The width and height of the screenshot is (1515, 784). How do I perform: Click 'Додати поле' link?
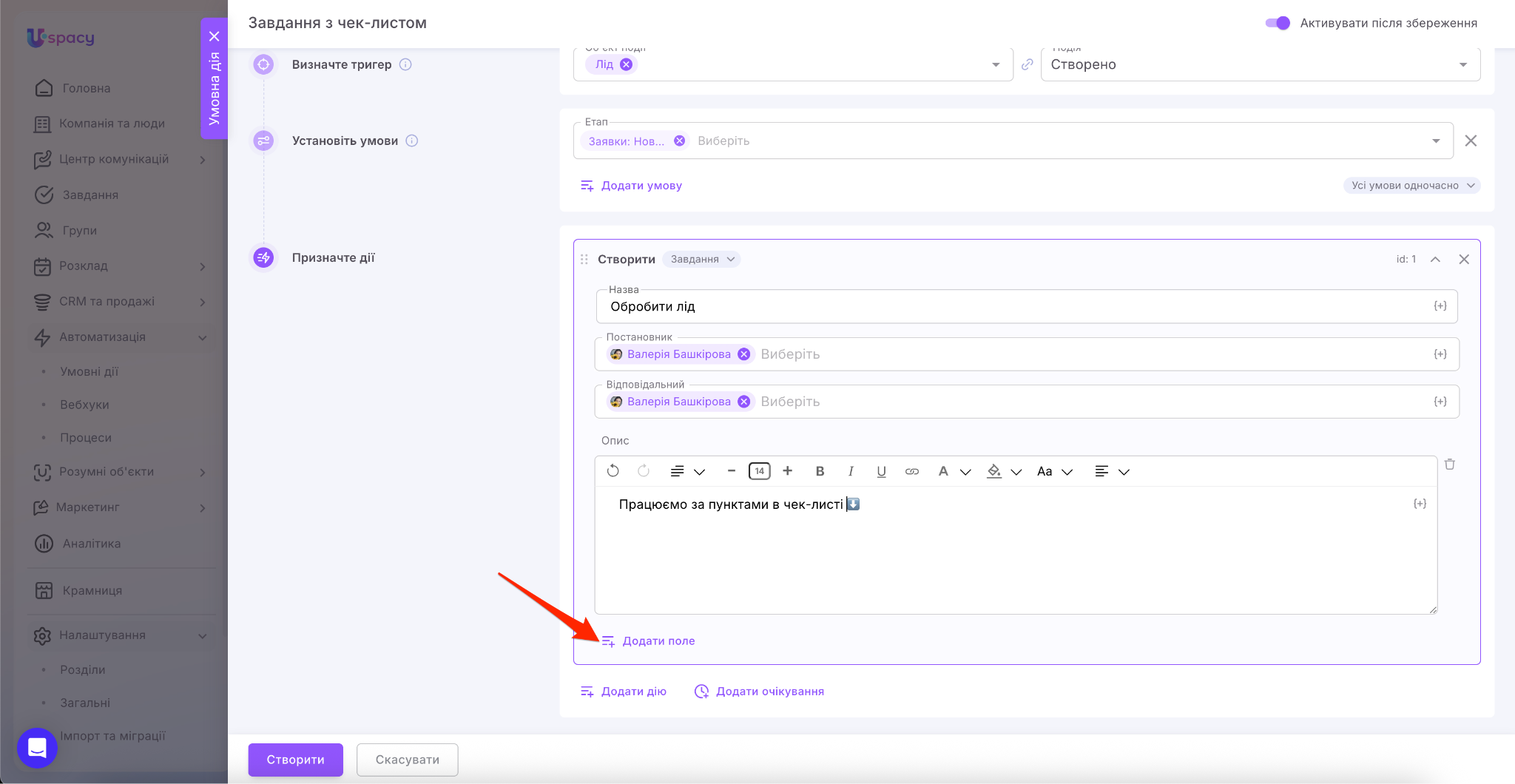tap(658, 641)
